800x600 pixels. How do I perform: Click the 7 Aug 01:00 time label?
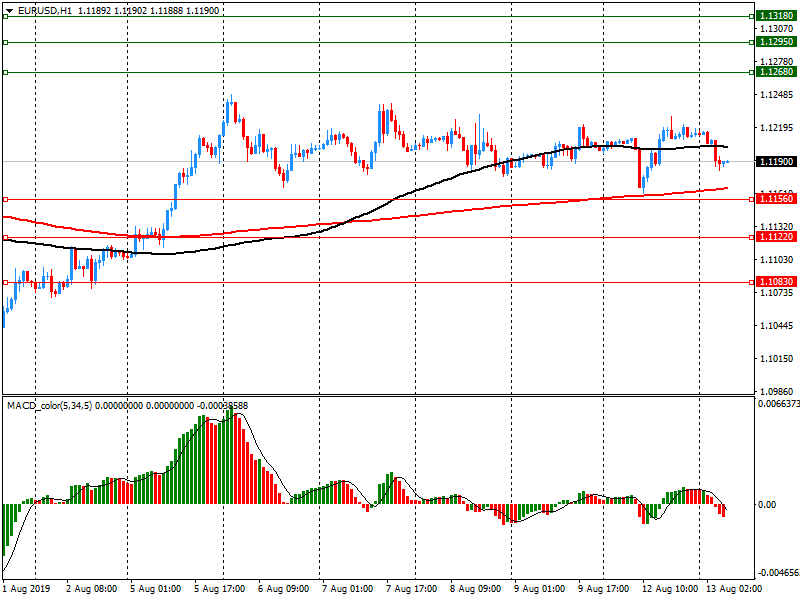coord(347,589)
